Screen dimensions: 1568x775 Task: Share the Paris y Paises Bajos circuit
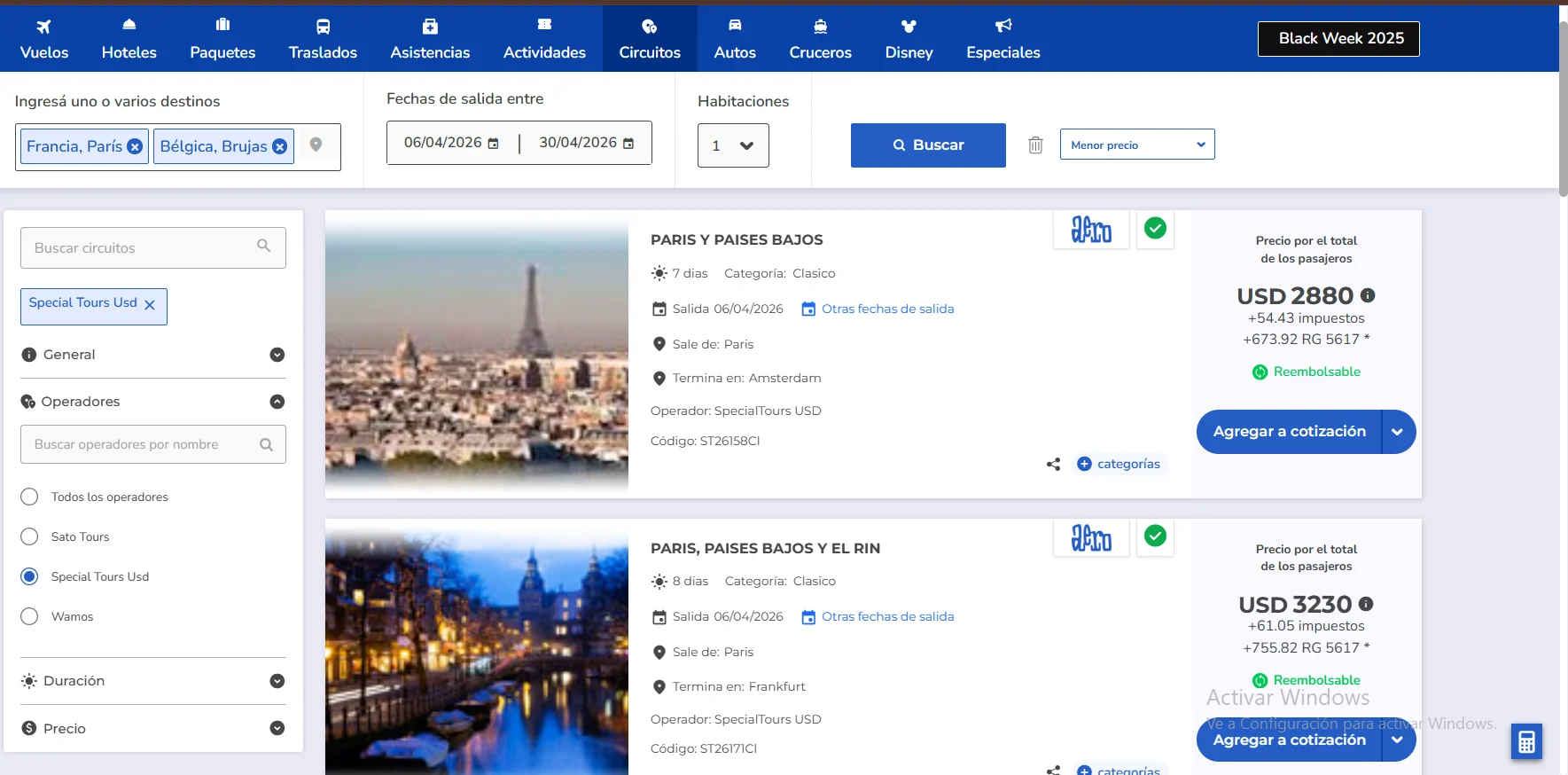point(1053,464)
